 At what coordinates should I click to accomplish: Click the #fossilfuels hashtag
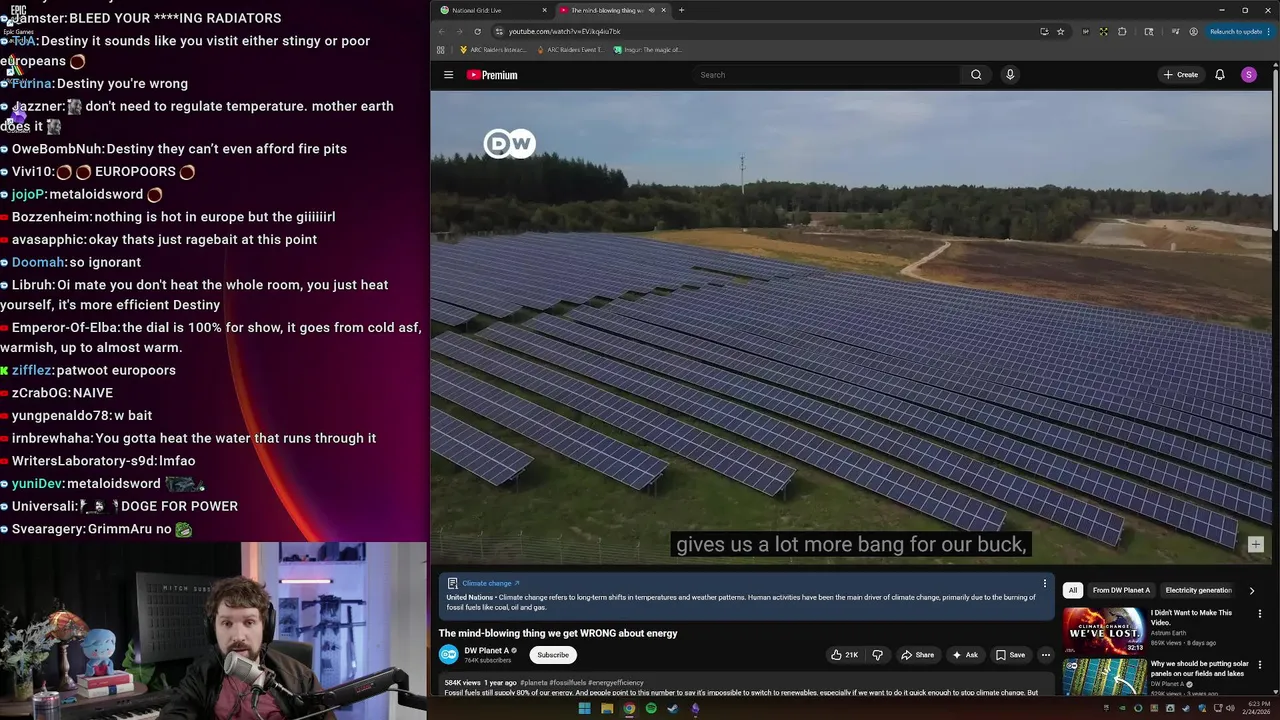(567, 683)
